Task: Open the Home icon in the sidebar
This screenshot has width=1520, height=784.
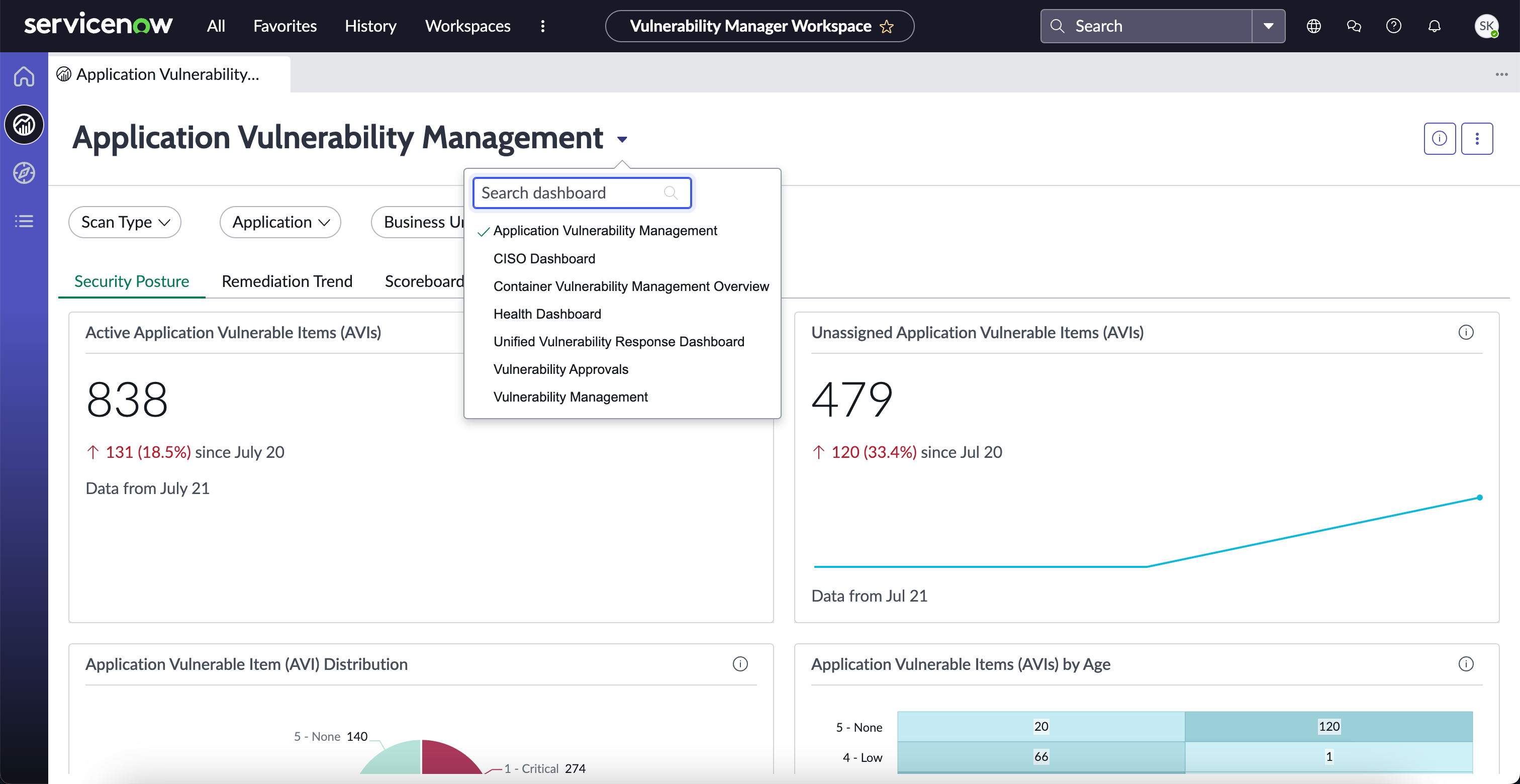Action: (24, 76)
